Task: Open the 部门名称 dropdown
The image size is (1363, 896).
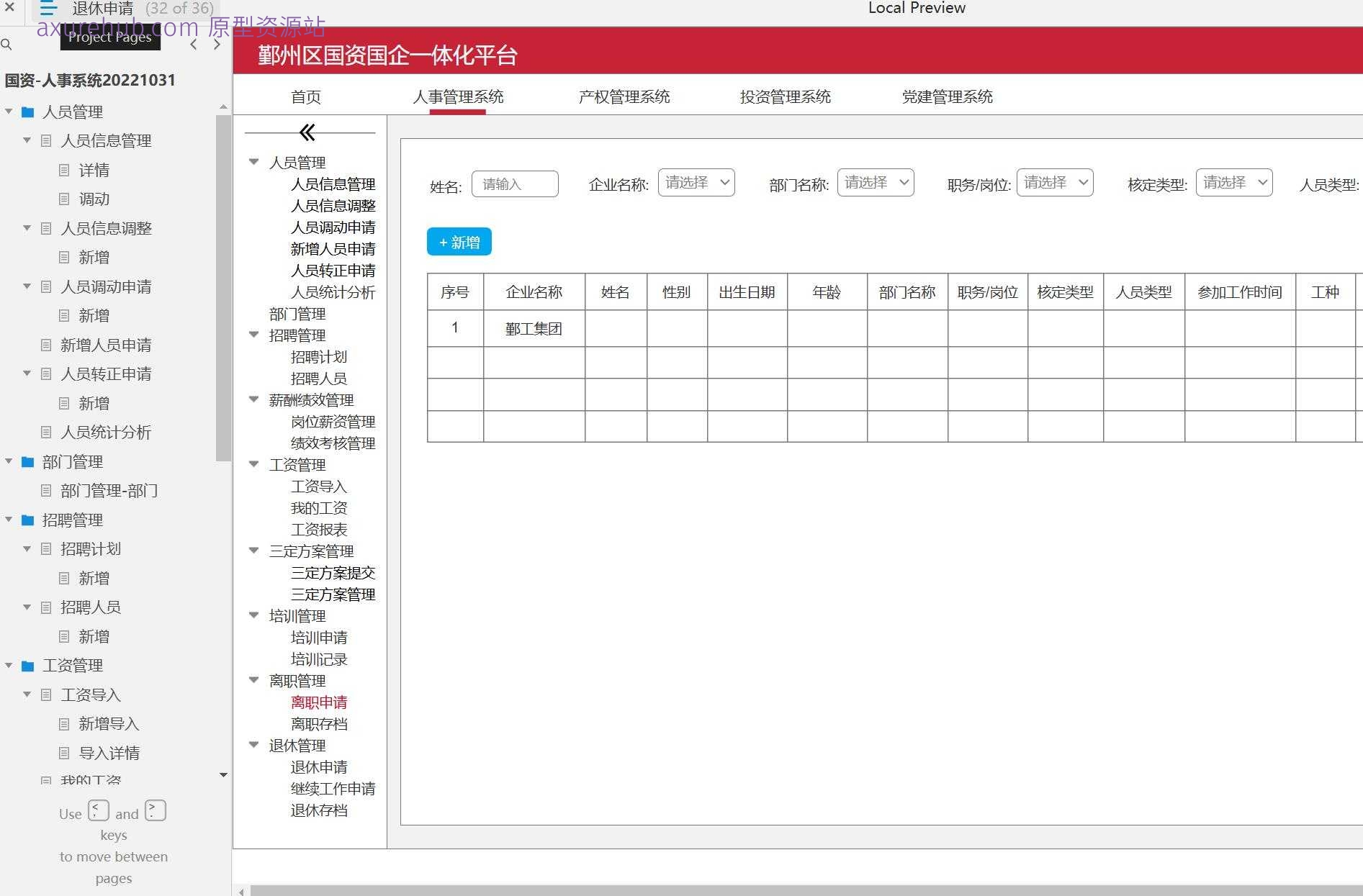Action: [x=875, y=183]
